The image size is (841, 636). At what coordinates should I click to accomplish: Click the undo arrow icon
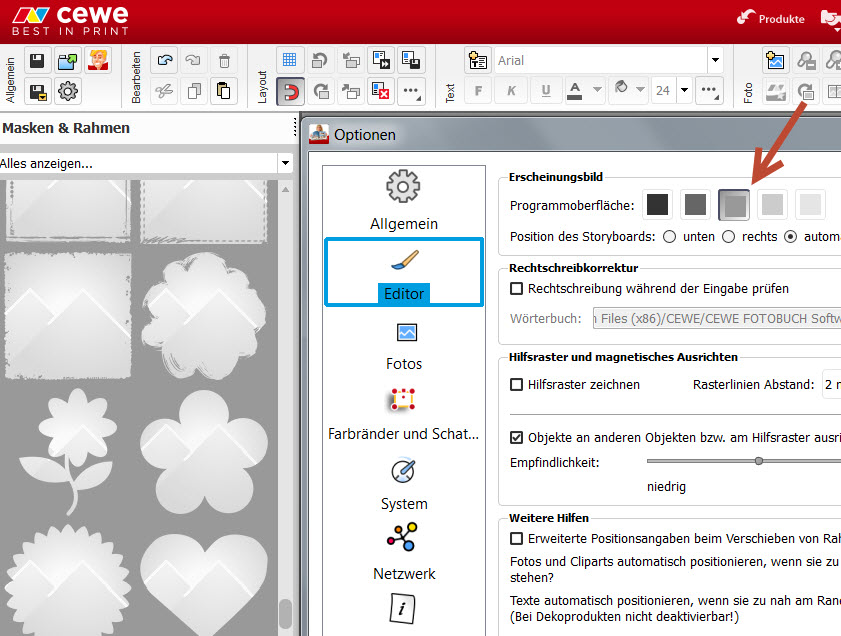coord(166,60)
